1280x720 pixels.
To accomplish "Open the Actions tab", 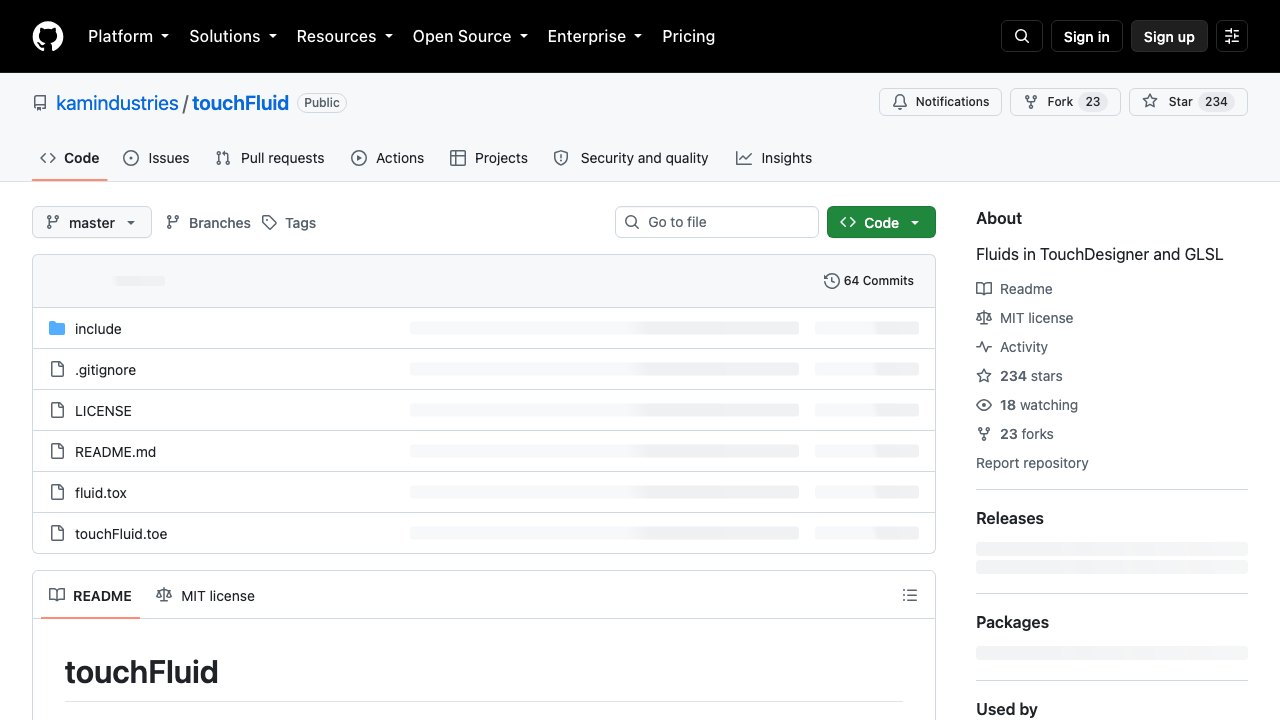I will (388, 158).
